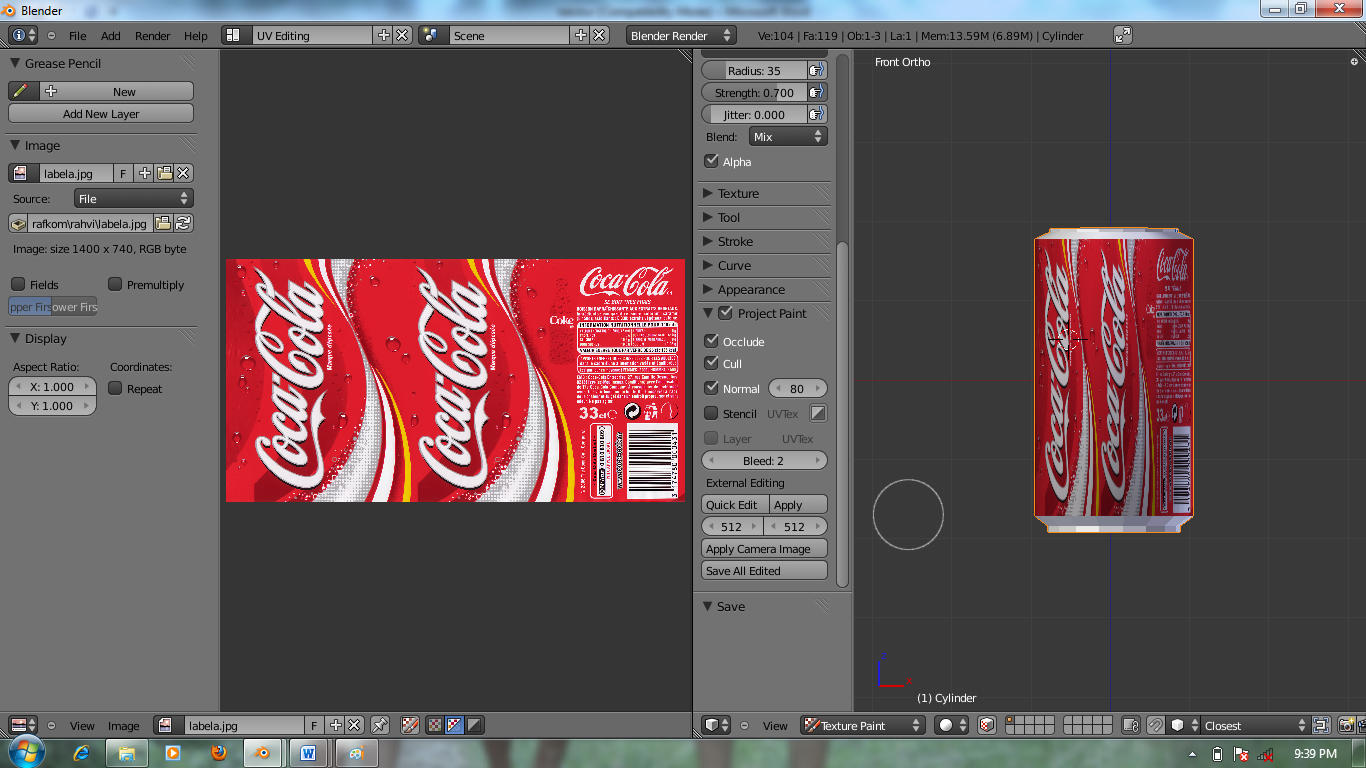
Task: Open the Blend mode dropdown showing Mix
Action: (788, 137)
